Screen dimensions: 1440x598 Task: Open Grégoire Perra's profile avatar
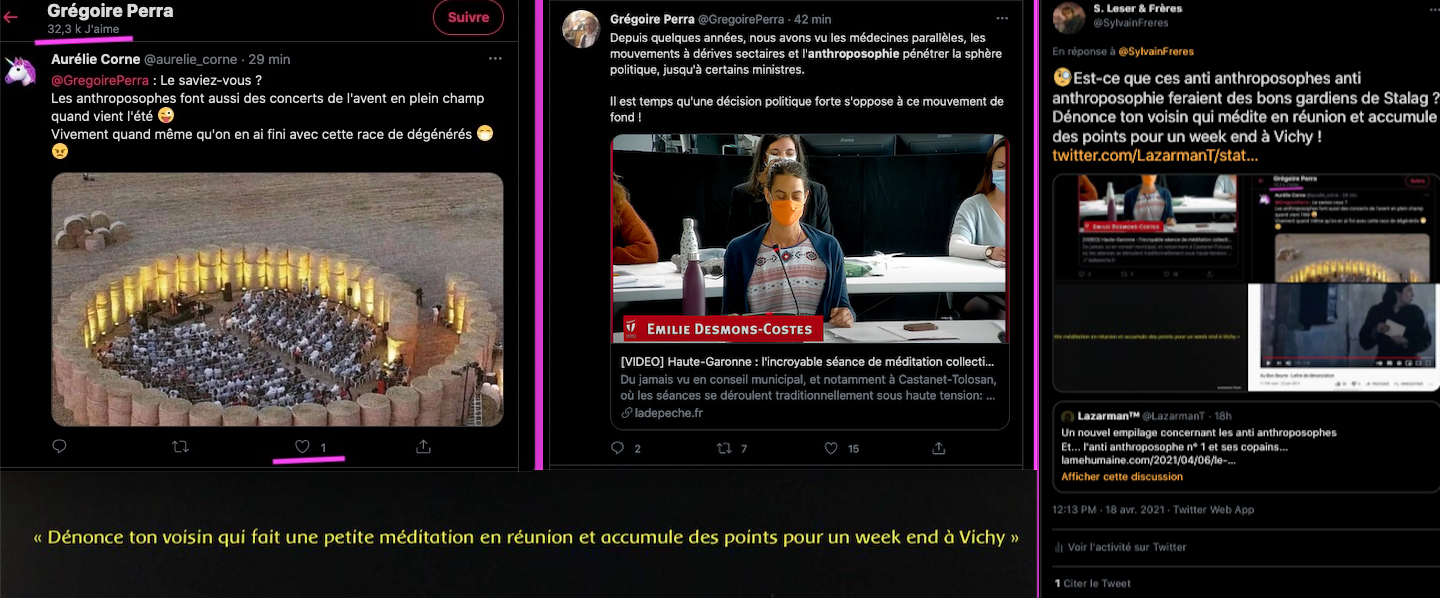[581, 30]
